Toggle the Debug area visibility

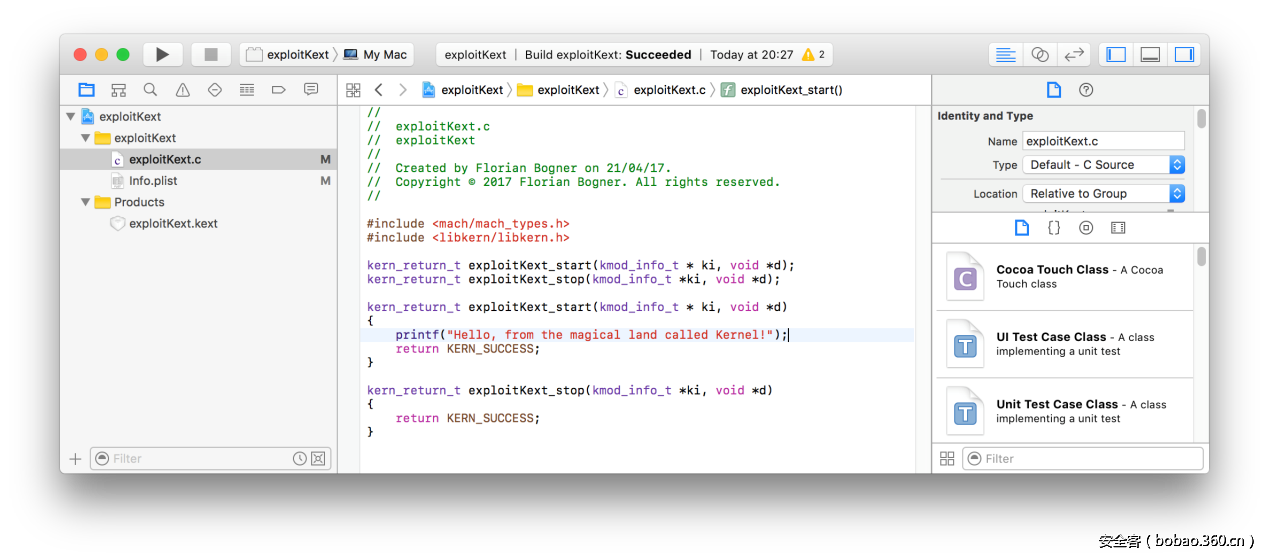coord(1150,55)
